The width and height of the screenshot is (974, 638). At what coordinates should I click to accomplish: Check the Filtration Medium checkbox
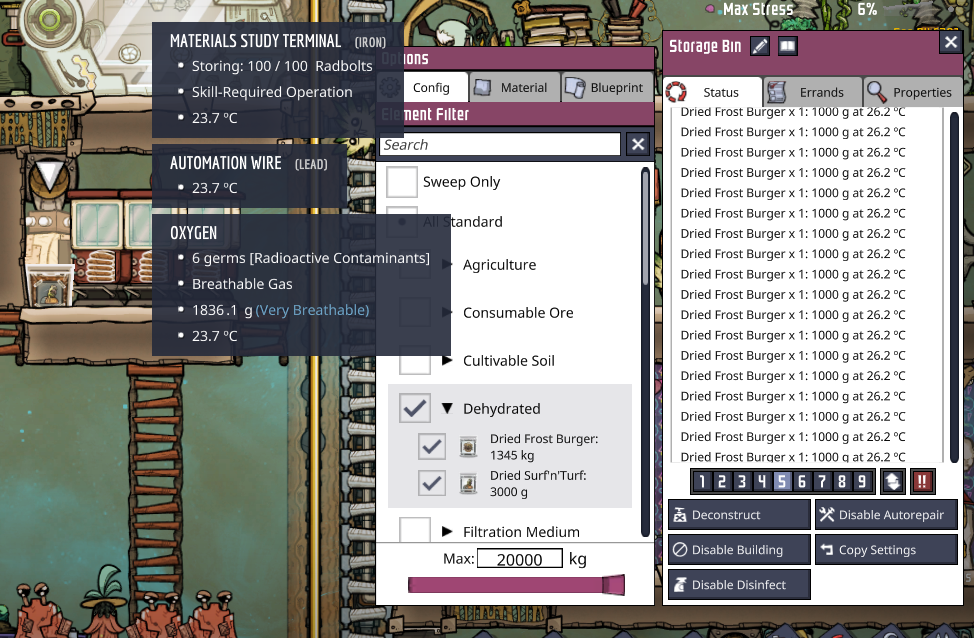point(414,531)
